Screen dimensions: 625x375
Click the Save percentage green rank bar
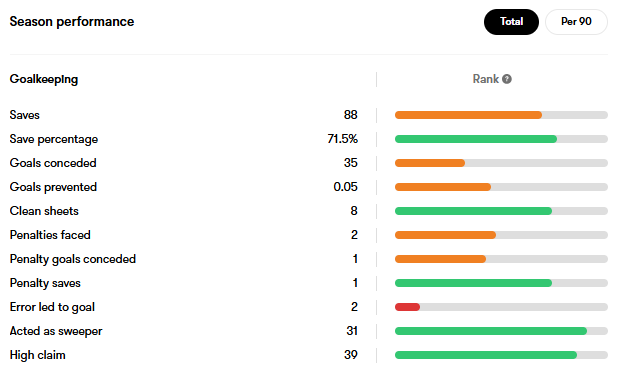click(x=476, y=139)
